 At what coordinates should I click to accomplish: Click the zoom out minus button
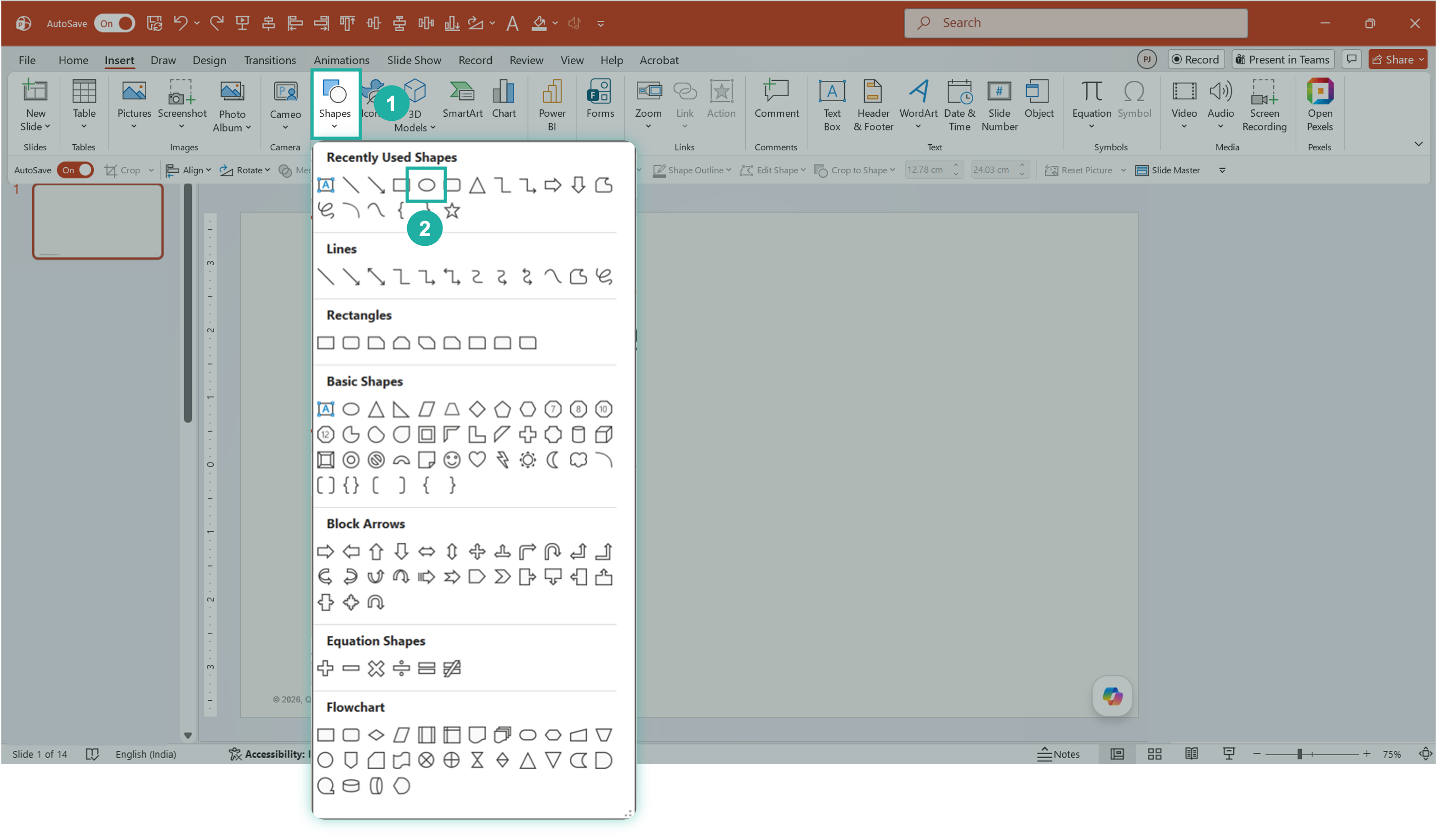click(1256, 754)
